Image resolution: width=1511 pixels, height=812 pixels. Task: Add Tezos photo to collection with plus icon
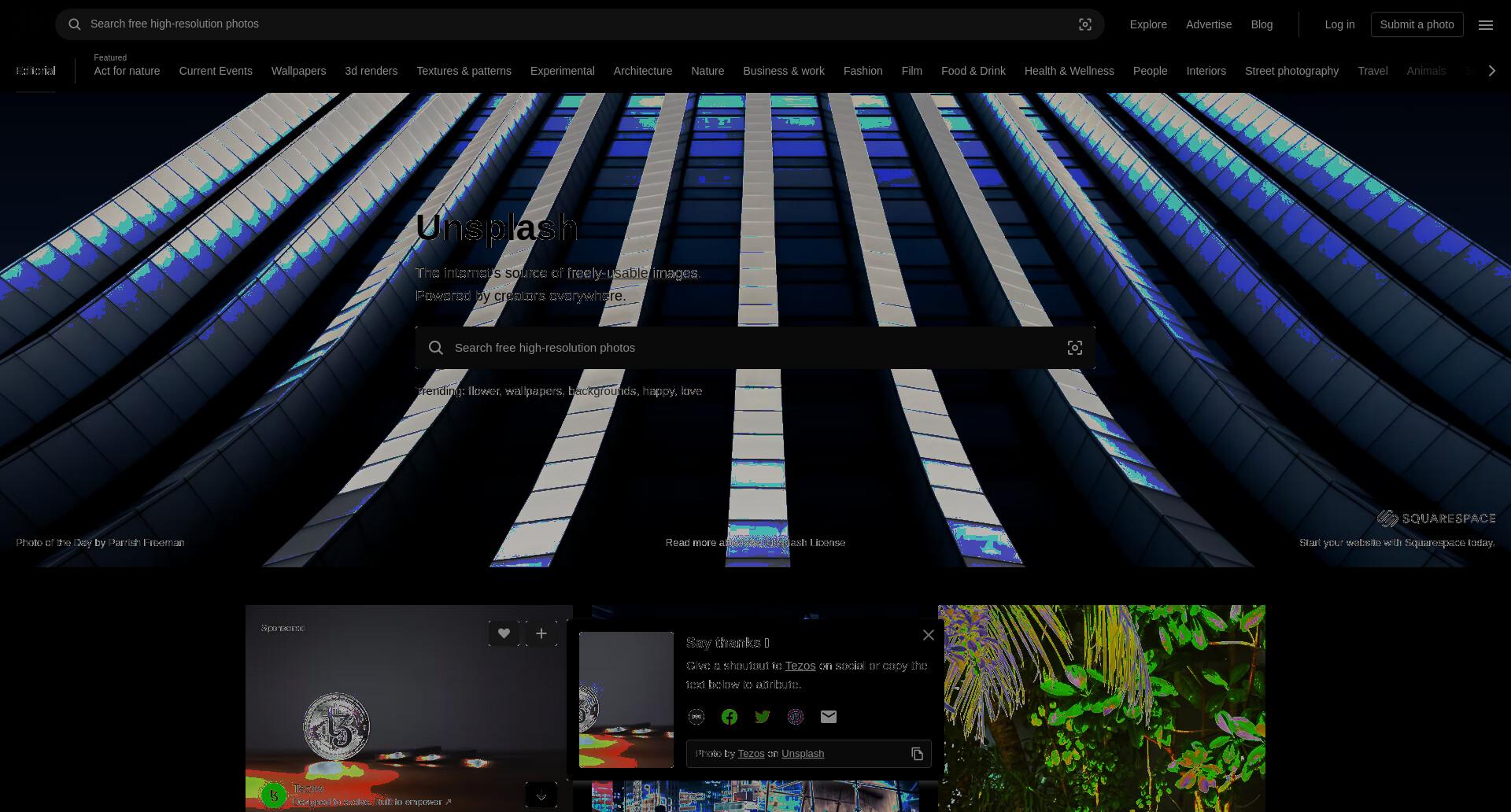[541, 633]
